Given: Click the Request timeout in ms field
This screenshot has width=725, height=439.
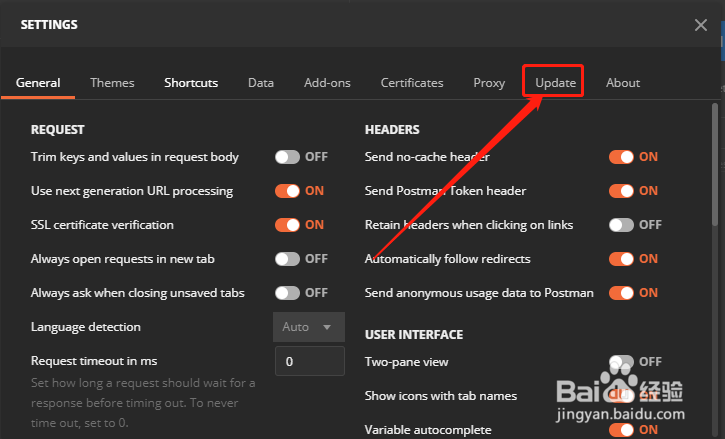Looking at the screenshot, I should (309, 361).
